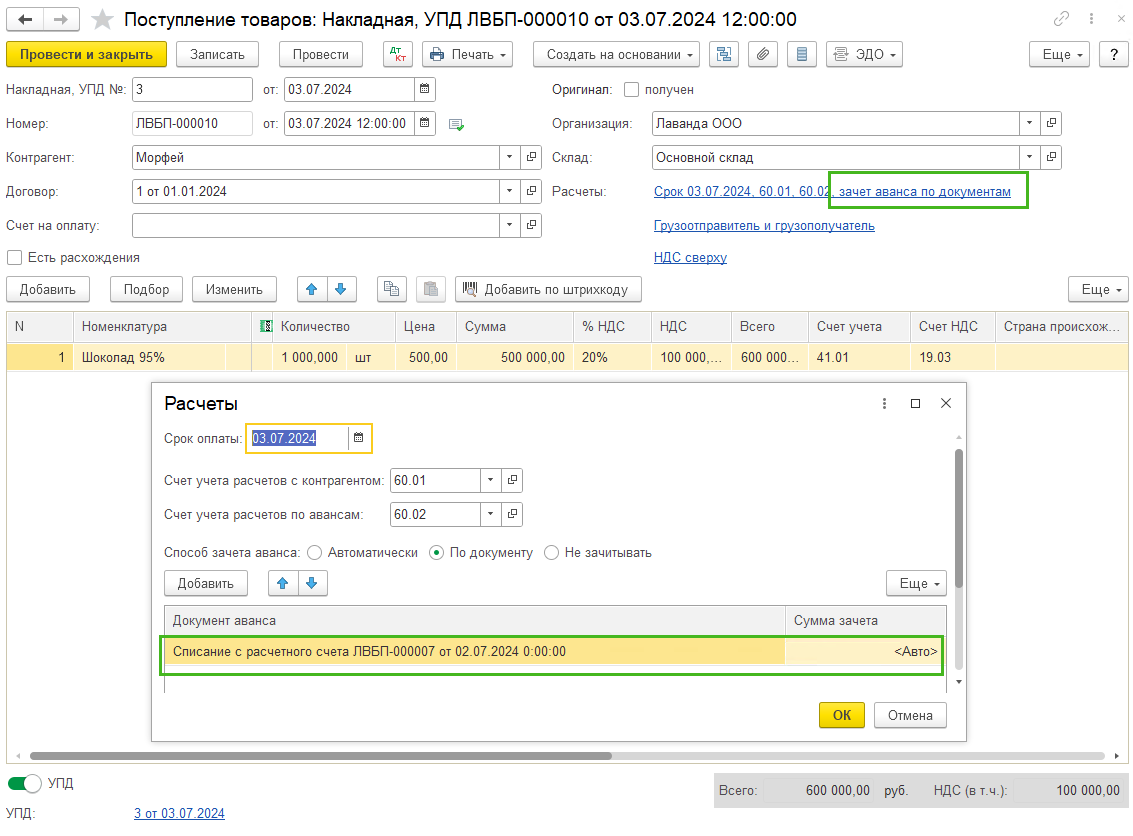This screenshot has height=836, width=1133.
Task: Click the horizontal scrollbar under goods table
Action: (321, 756)
